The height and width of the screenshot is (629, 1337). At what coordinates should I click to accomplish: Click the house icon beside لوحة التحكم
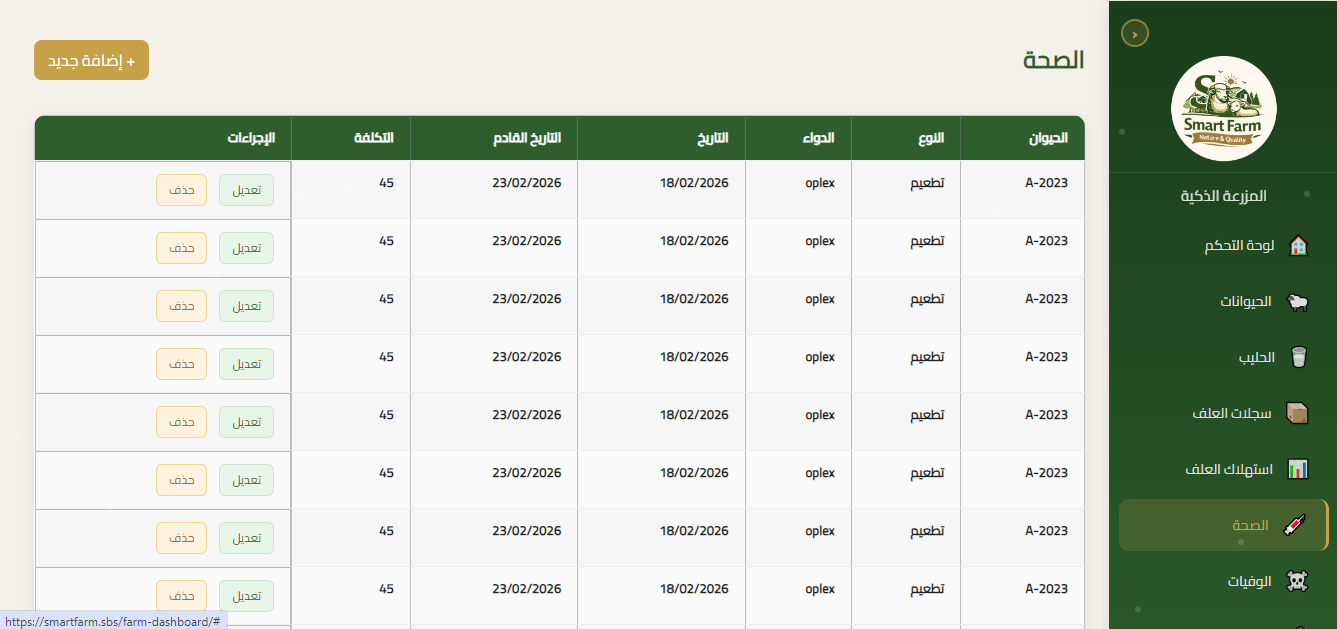pyautogui.click(x=1298, y=246)
